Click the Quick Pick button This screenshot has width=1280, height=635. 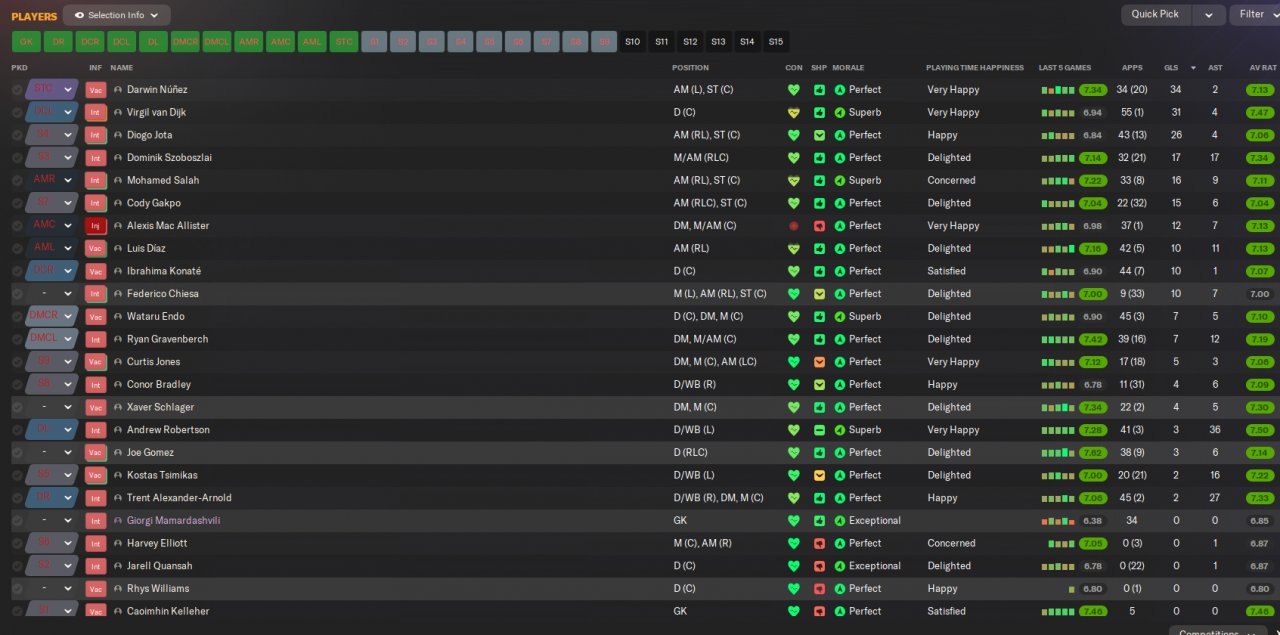(1156, 15)
